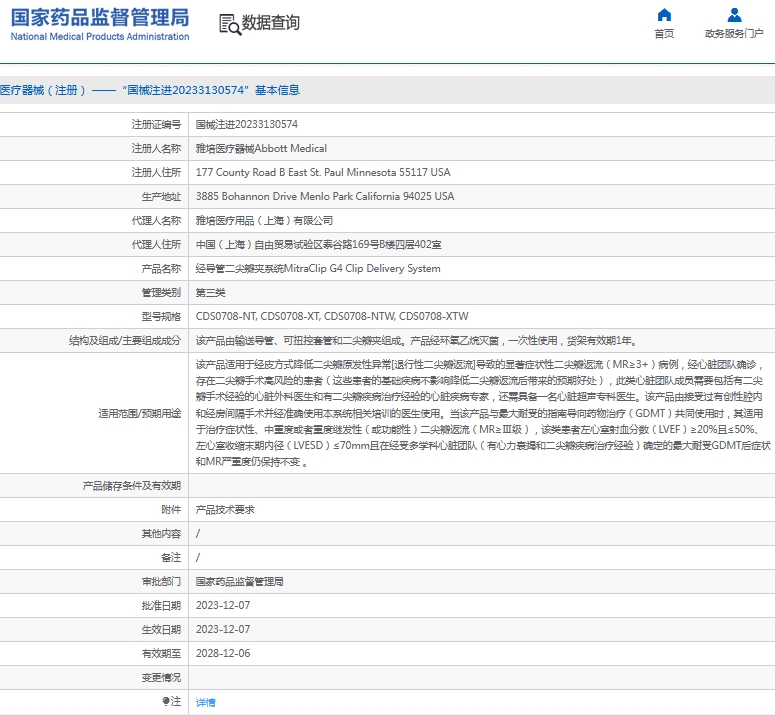This screenshot has width=775, height=716.
Task: Select 雅培医疗用品（上海）有限公司 agent name
Action: 264,220
